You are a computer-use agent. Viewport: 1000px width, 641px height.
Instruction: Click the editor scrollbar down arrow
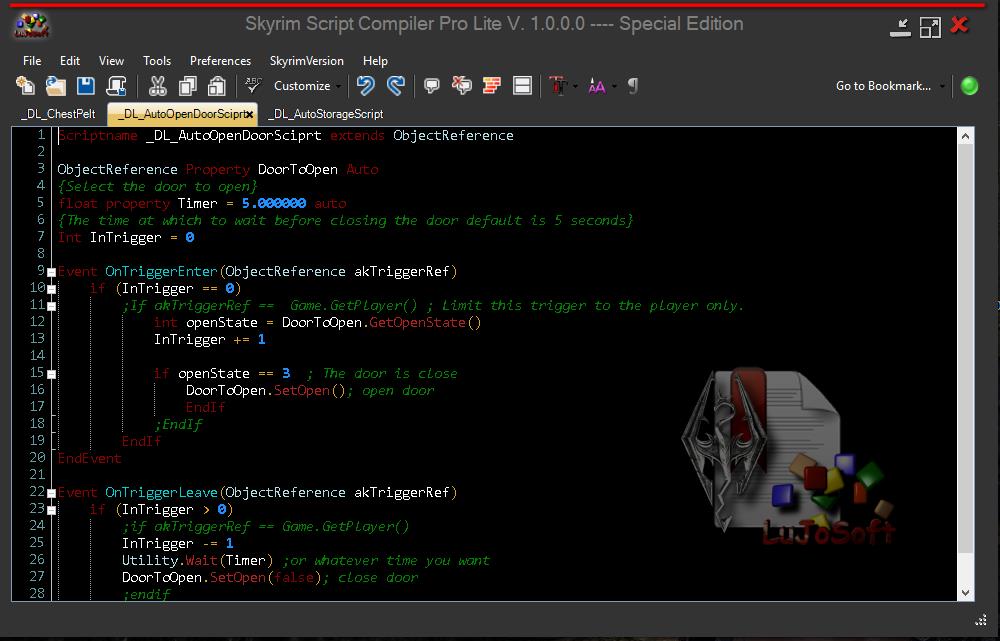[x=966, y=592]
